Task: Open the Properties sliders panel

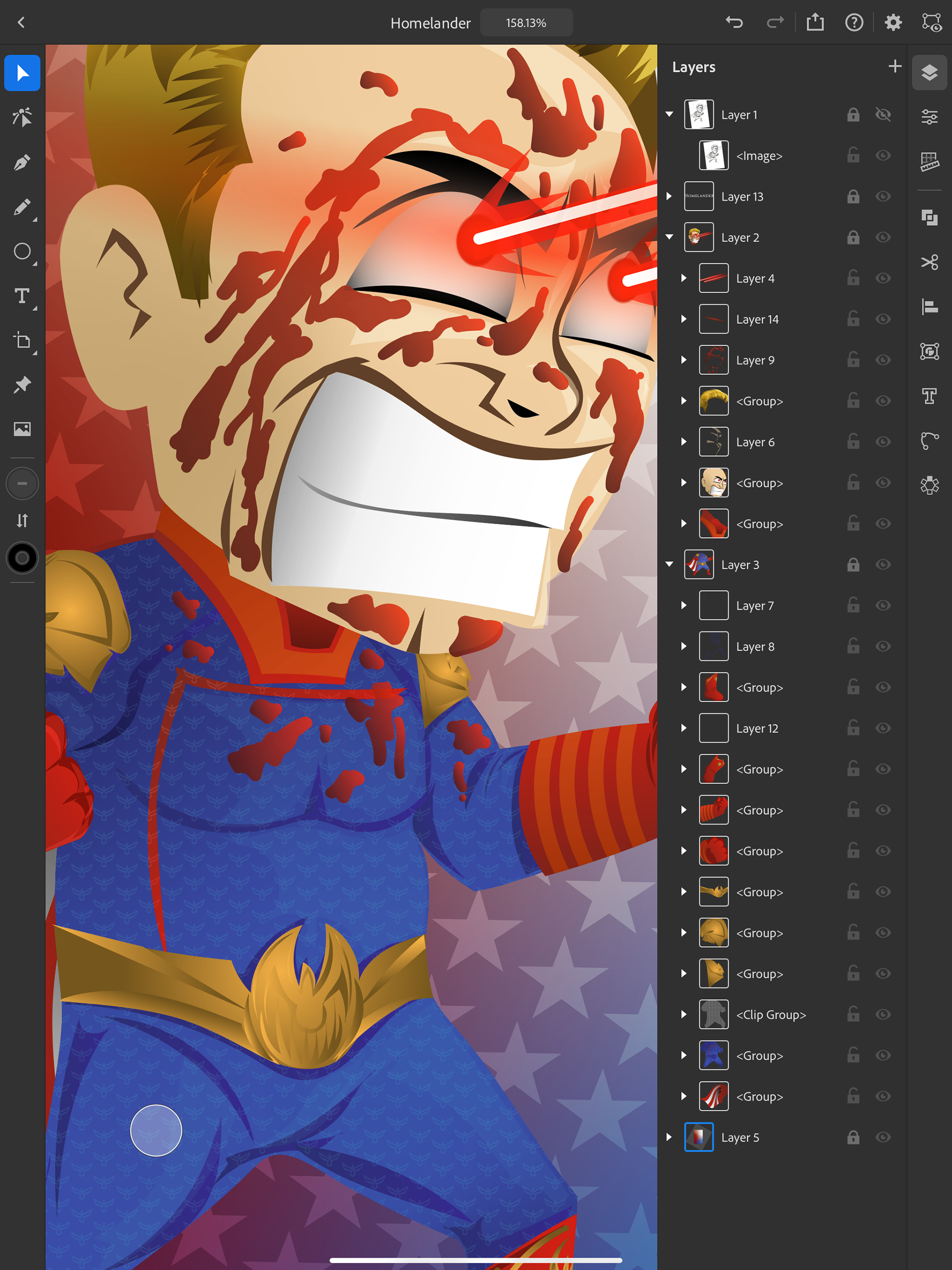Action: pyautogui.click(x=929, y=117)
